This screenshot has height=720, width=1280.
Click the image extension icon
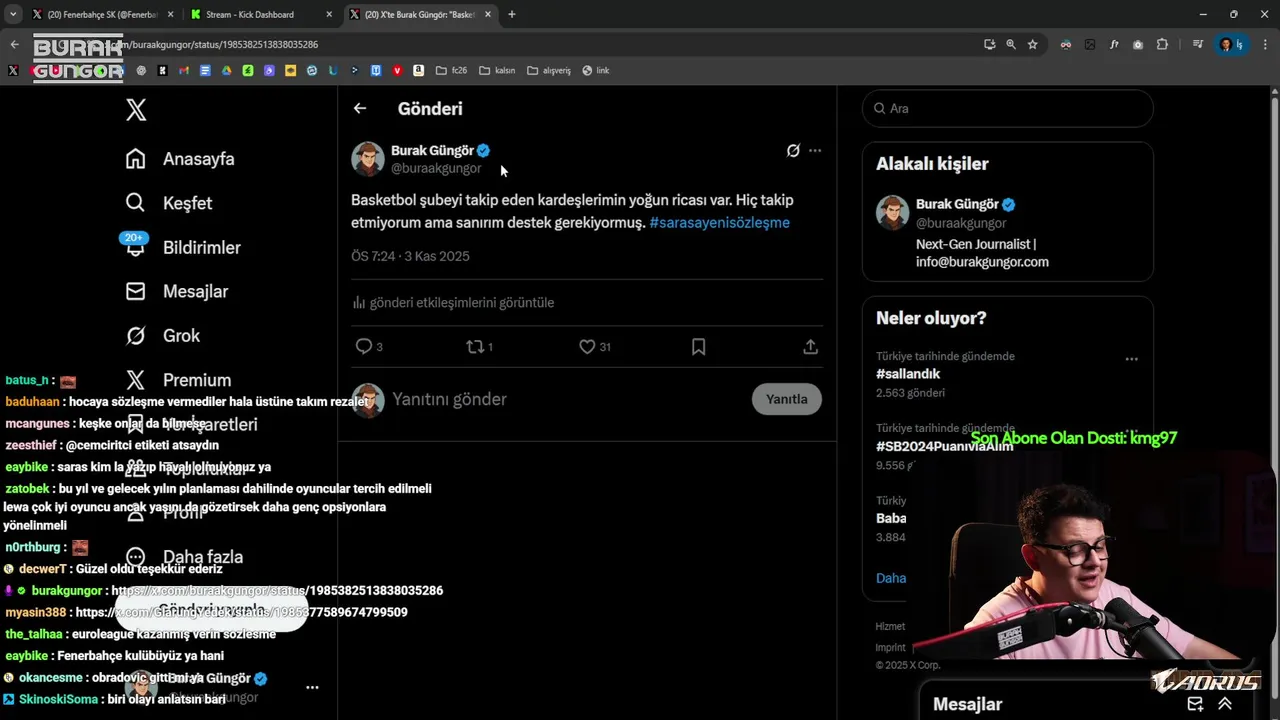click(x=1090, y=44)
